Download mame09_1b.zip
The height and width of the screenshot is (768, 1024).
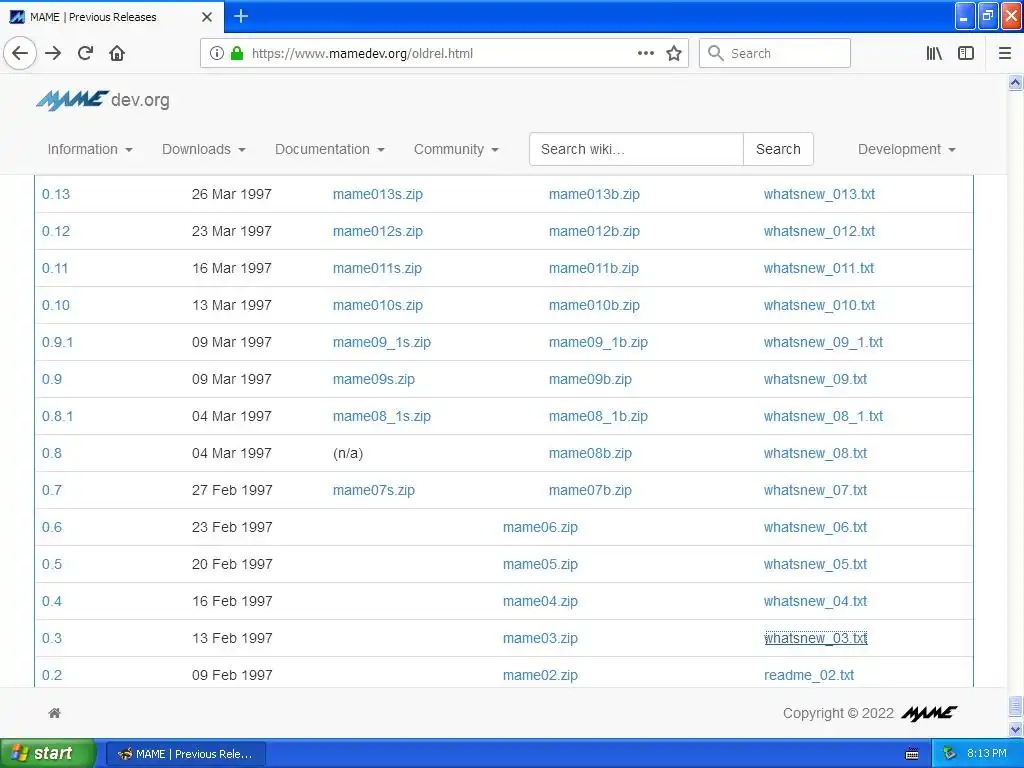click(x=598, y=342)
